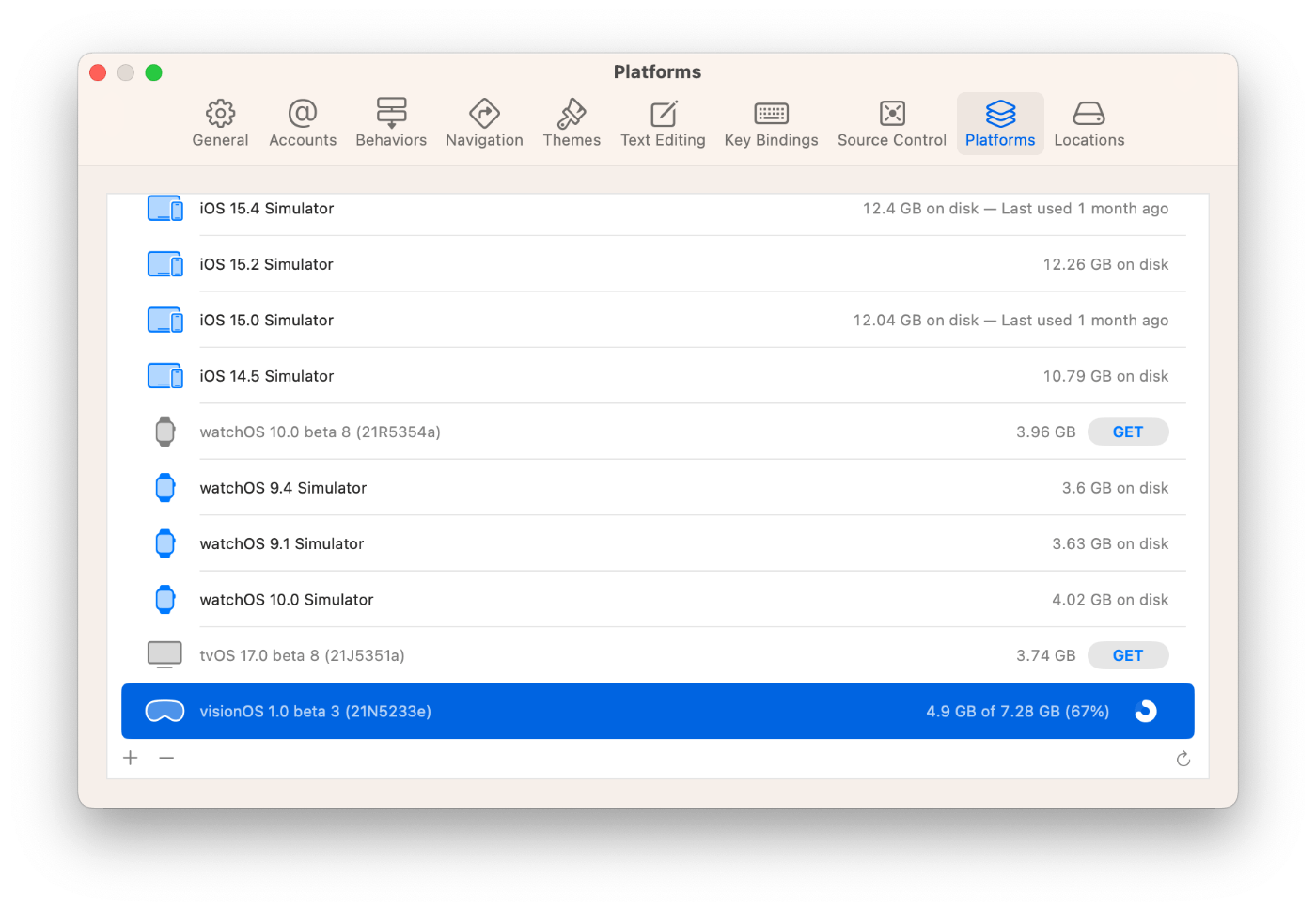This screenshot has width=1316, height=911.
Task: Select iOS 15.2 Simulator row text
Action: coord(267,264)
